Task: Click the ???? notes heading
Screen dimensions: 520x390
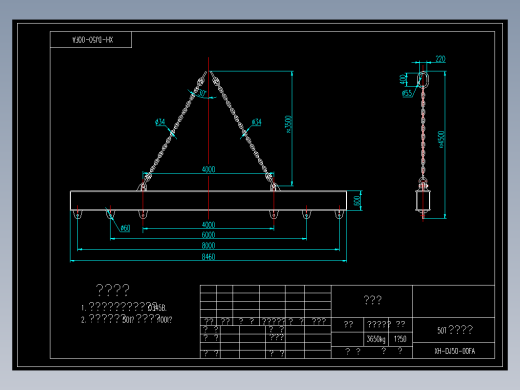Action: click(x=113, y=290)
